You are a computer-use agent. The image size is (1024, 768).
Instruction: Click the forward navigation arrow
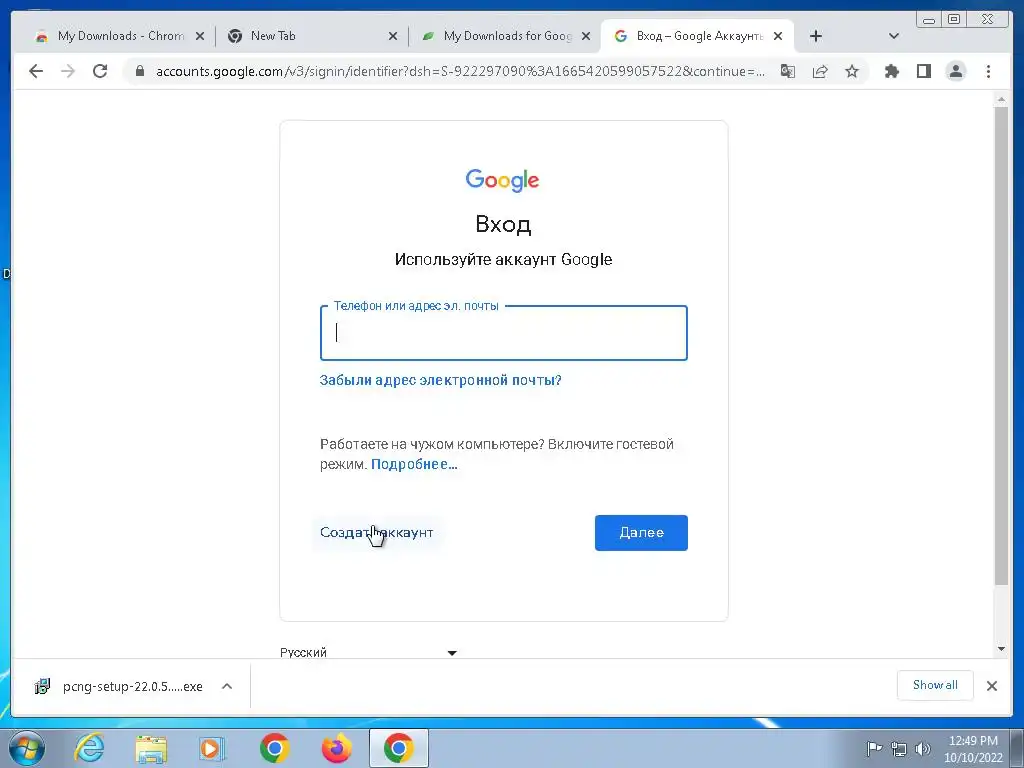pyautogui.click(x=68, y=71)
